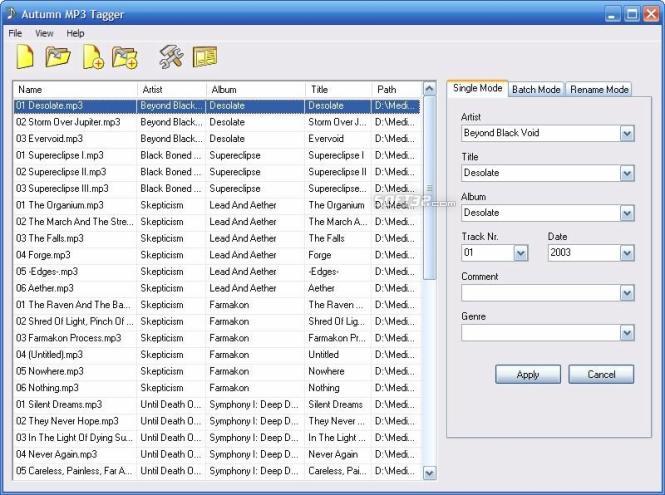Select row '03 Supereclipse III.mp3'
The image size is (665, 495).
click(217, 188)
